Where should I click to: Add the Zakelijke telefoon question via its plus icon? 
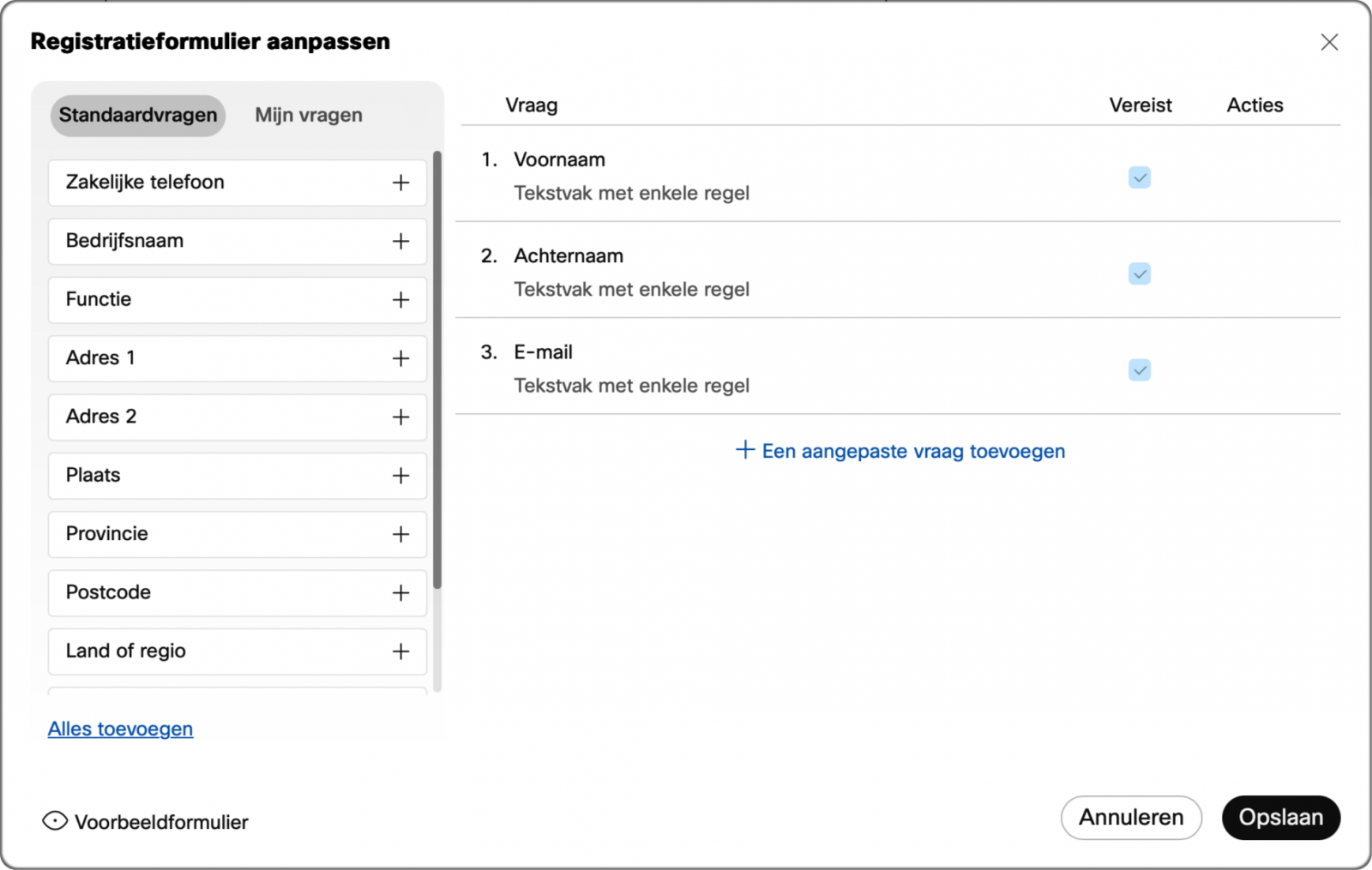(x=400, y=182)
